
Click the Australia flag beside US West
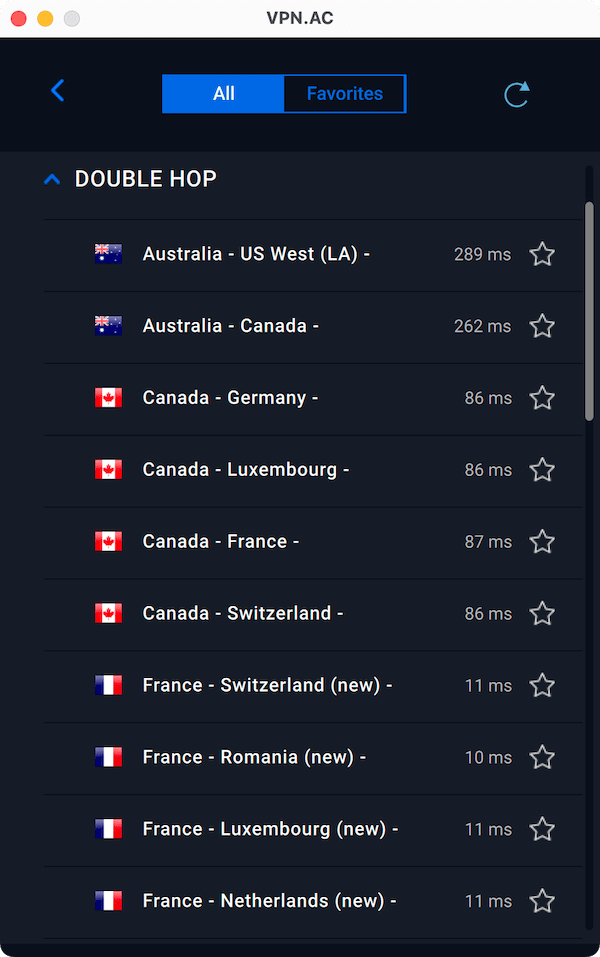click(108, 254)
